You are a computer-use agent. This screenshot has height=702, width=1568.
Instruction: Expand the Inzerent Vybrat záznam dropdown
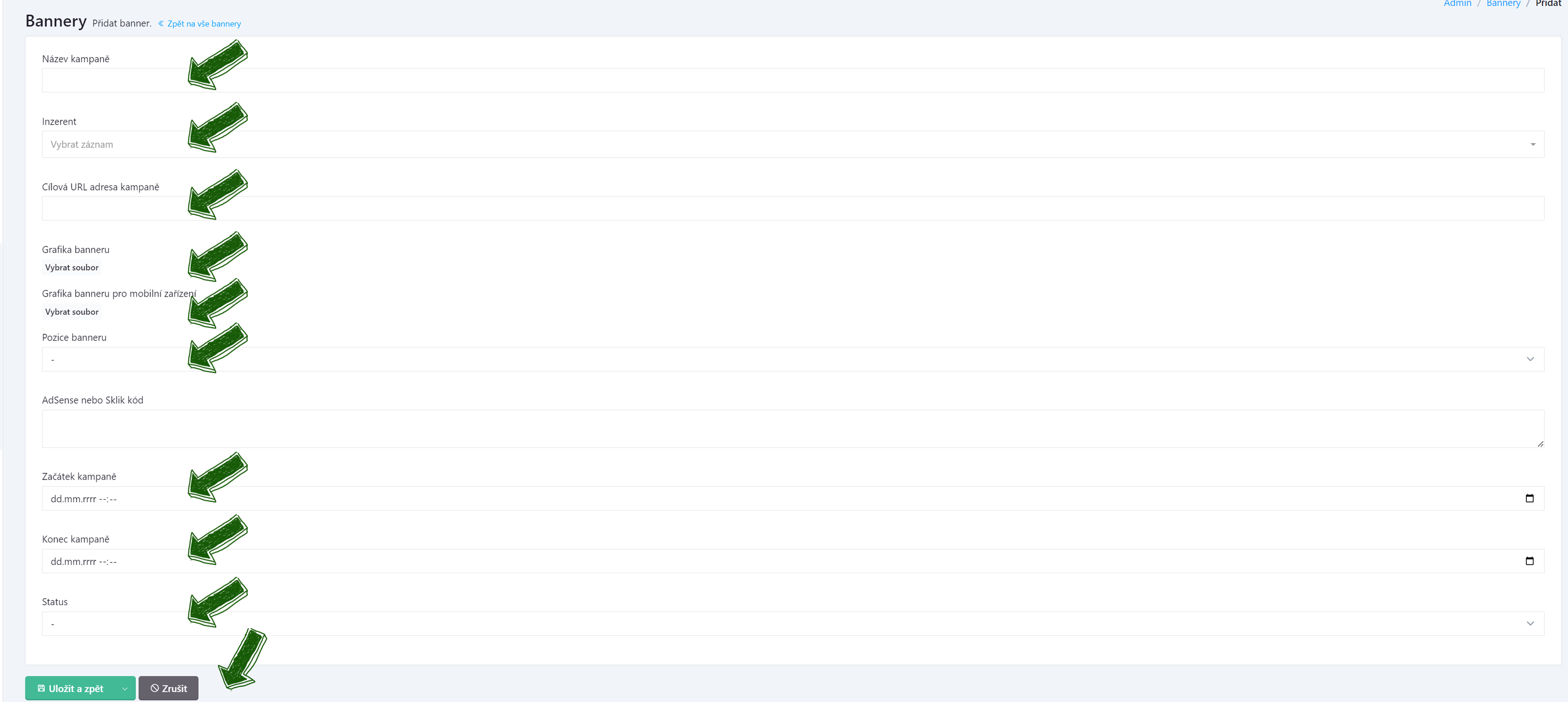click(792, 144)
